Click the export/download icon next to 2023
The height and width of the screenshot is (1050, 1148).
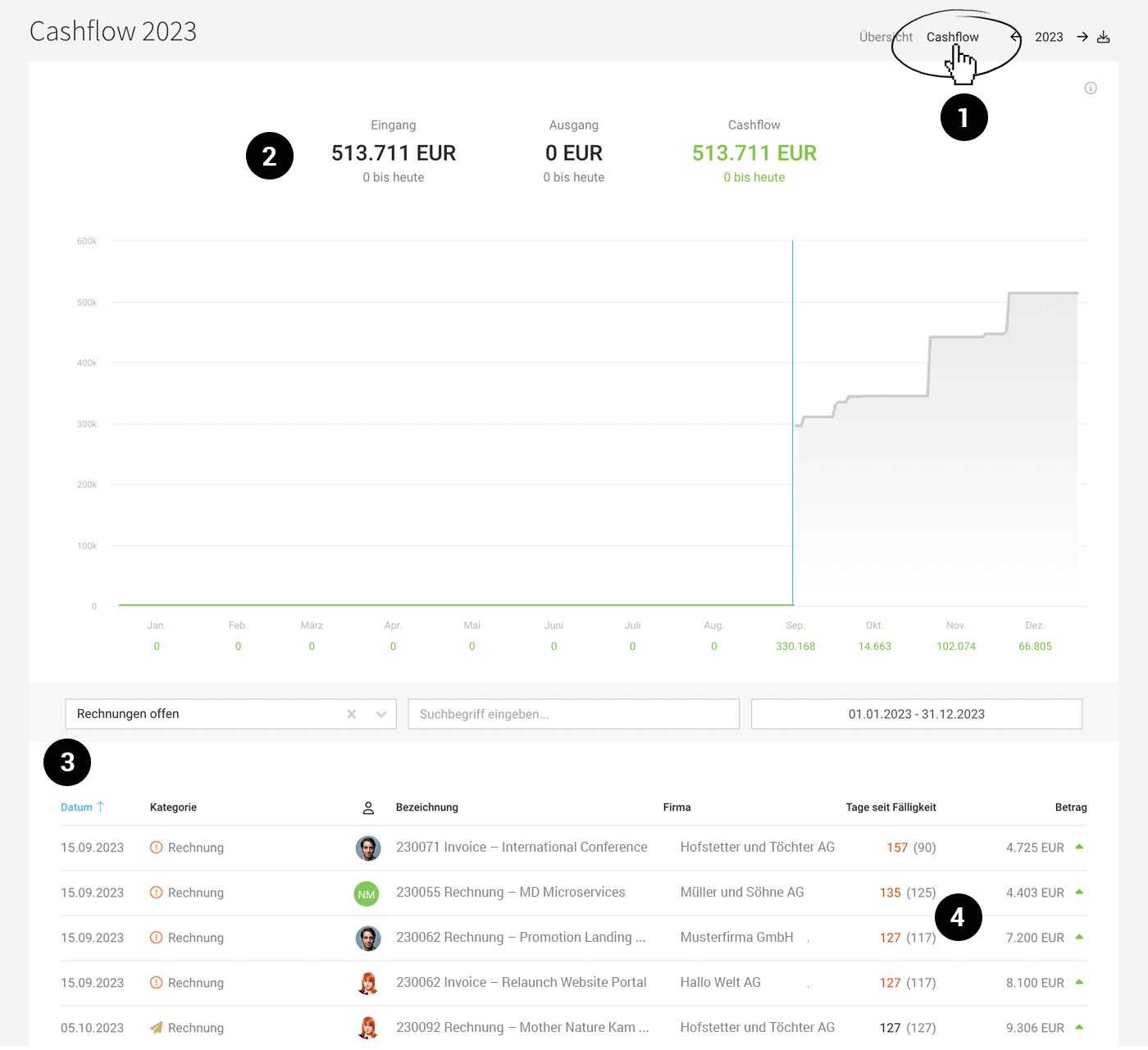pos(1104,36)
